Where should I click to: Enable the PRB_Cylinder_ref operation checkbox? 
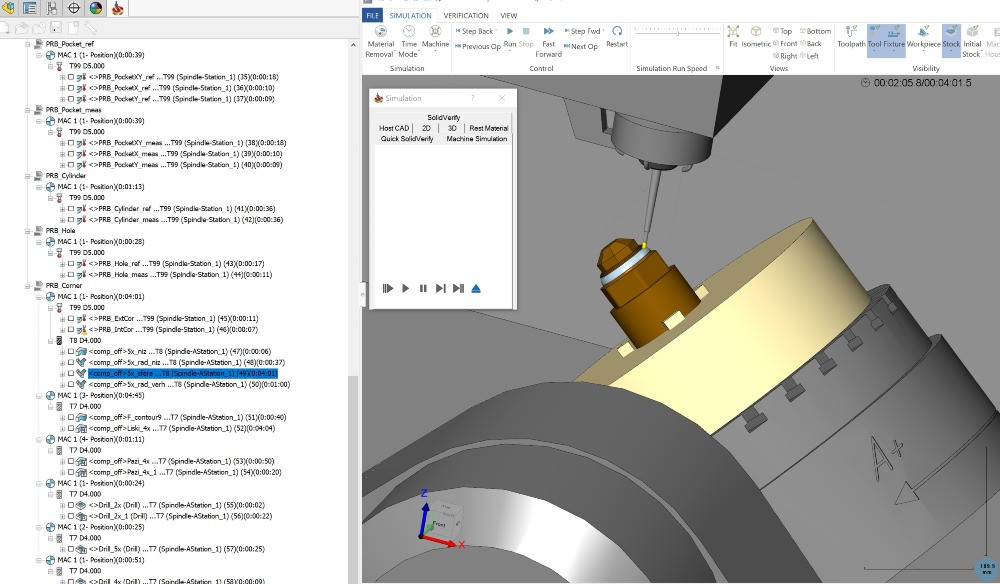pos(72,208)
